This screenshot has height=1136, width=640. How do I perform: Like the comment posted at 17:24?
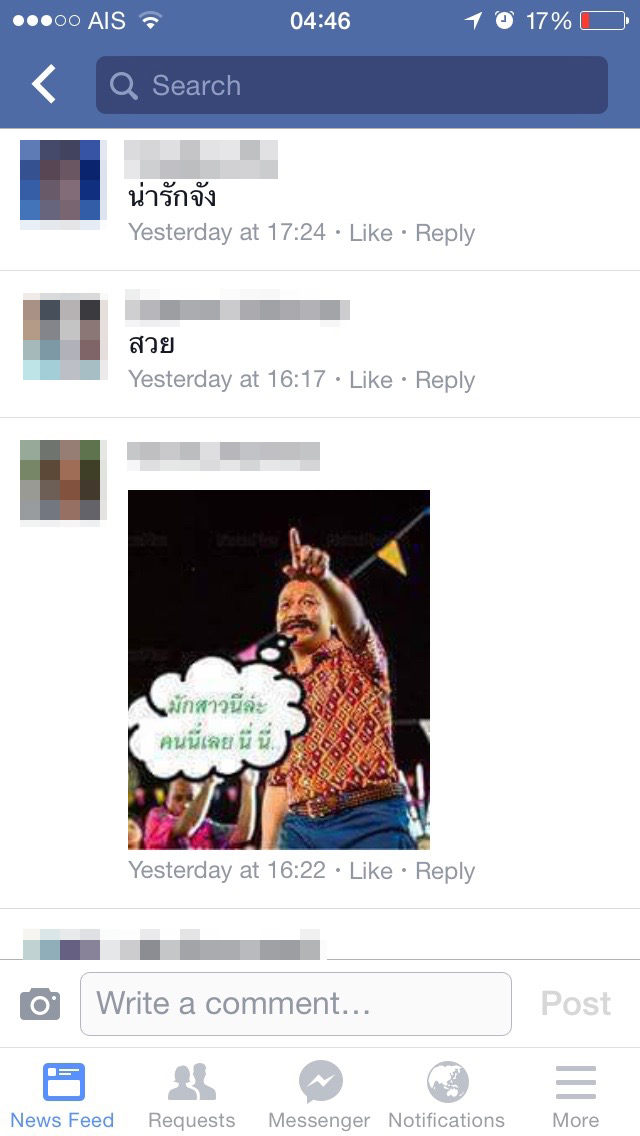370,233
